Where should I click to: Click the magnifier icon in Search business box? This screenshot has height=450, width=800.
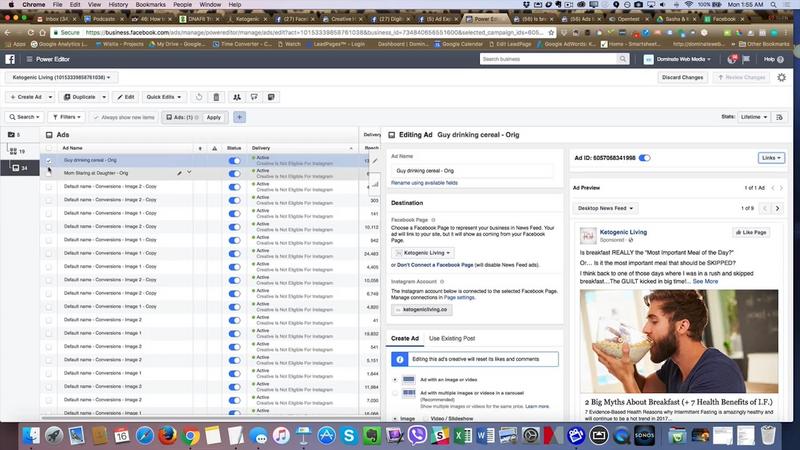coord(622,59)
